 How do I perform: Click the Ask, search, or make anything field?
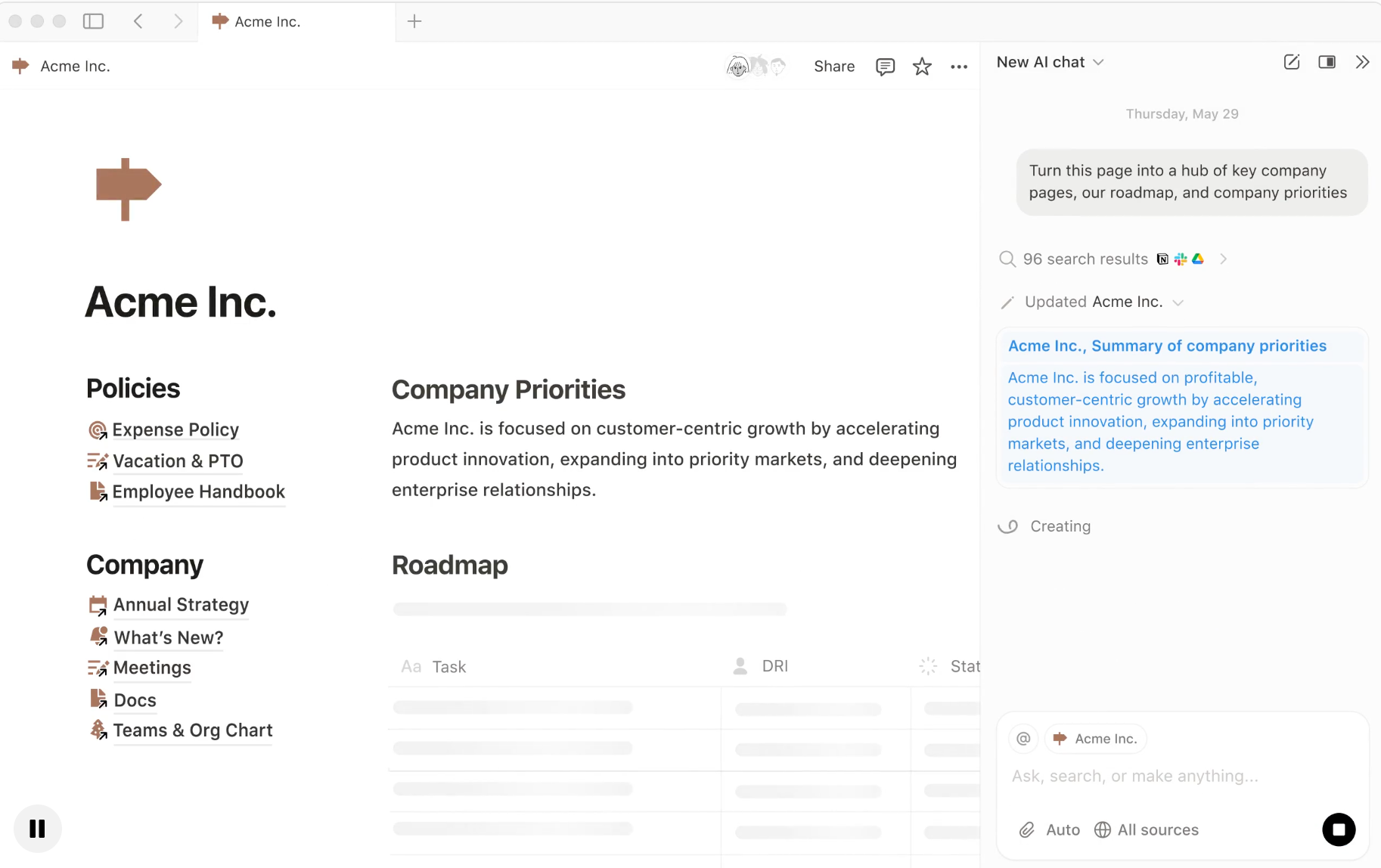(1134, 776)
